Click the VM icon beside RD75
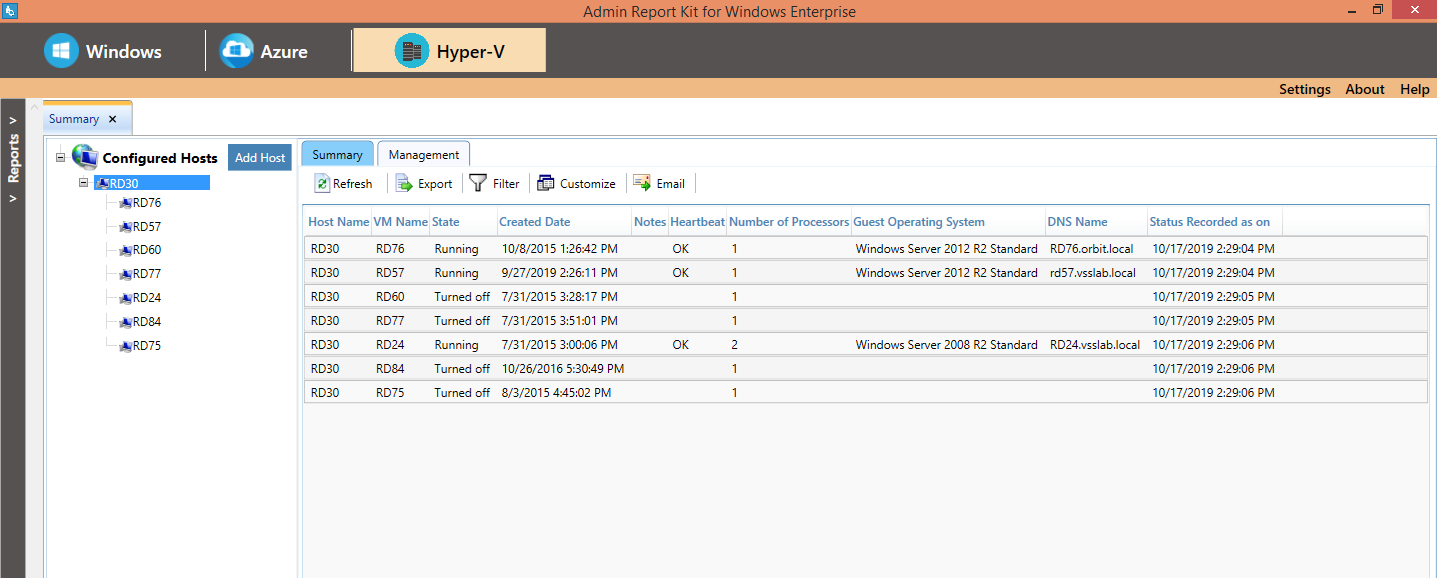This screenshot has width=1437, height=578. point(126,346)
